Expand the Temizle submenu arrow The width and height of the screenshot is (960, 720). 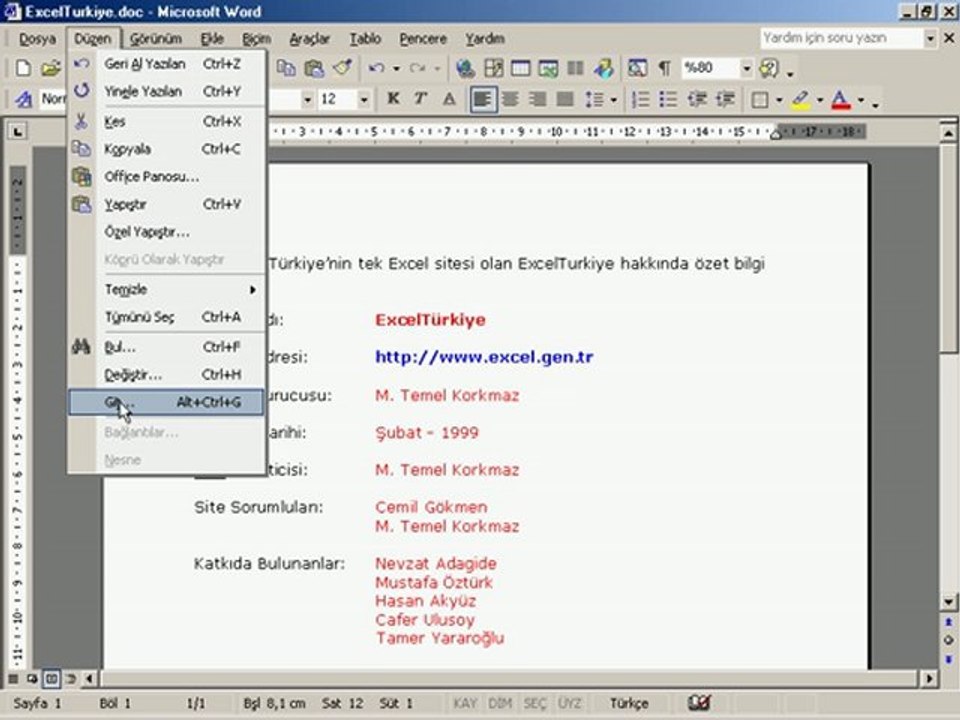click(252, 290)
